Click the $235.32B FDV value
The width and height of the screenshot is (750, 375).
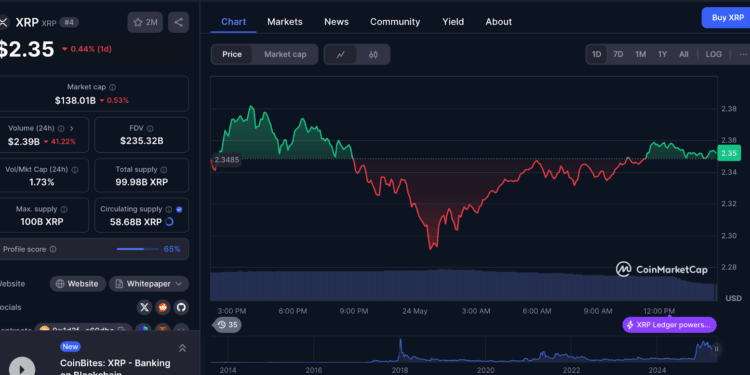click(x=142, y=141)
